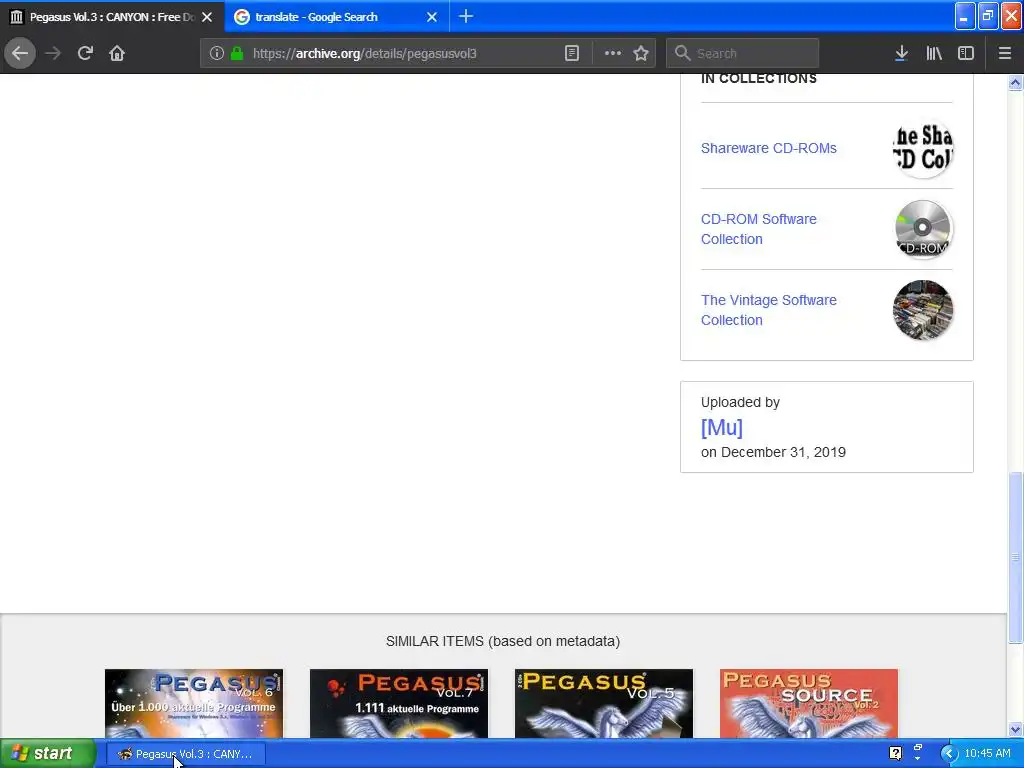
Task: Expand hidden tray icons with the arrow
Action: [x=948, y=754]
